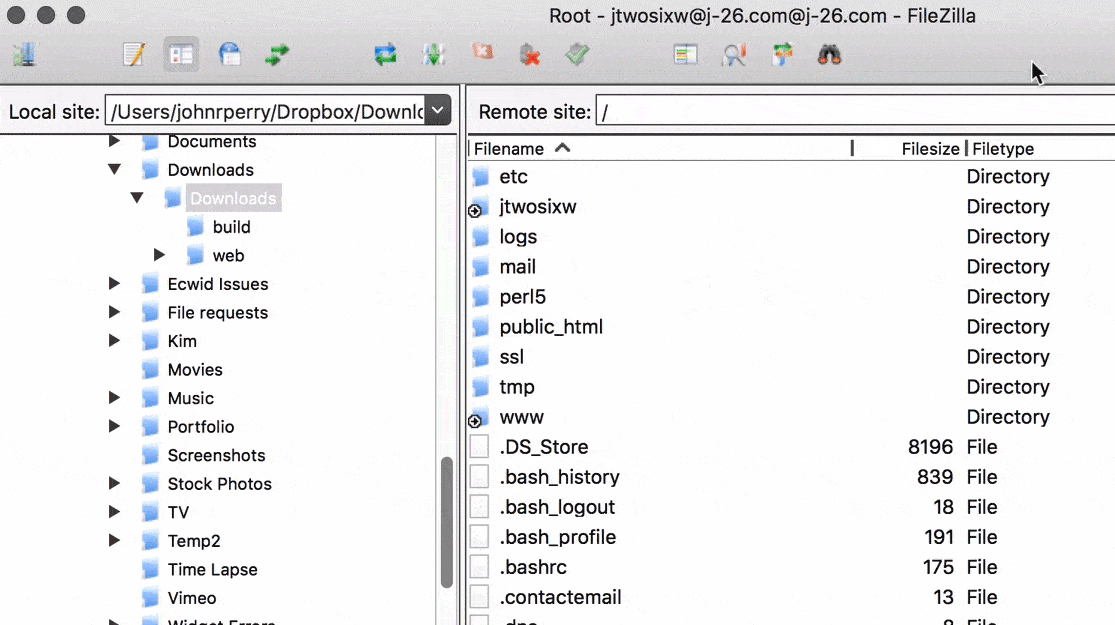
Task: Click the link-folder icon beside www
Action: [479, 418]
